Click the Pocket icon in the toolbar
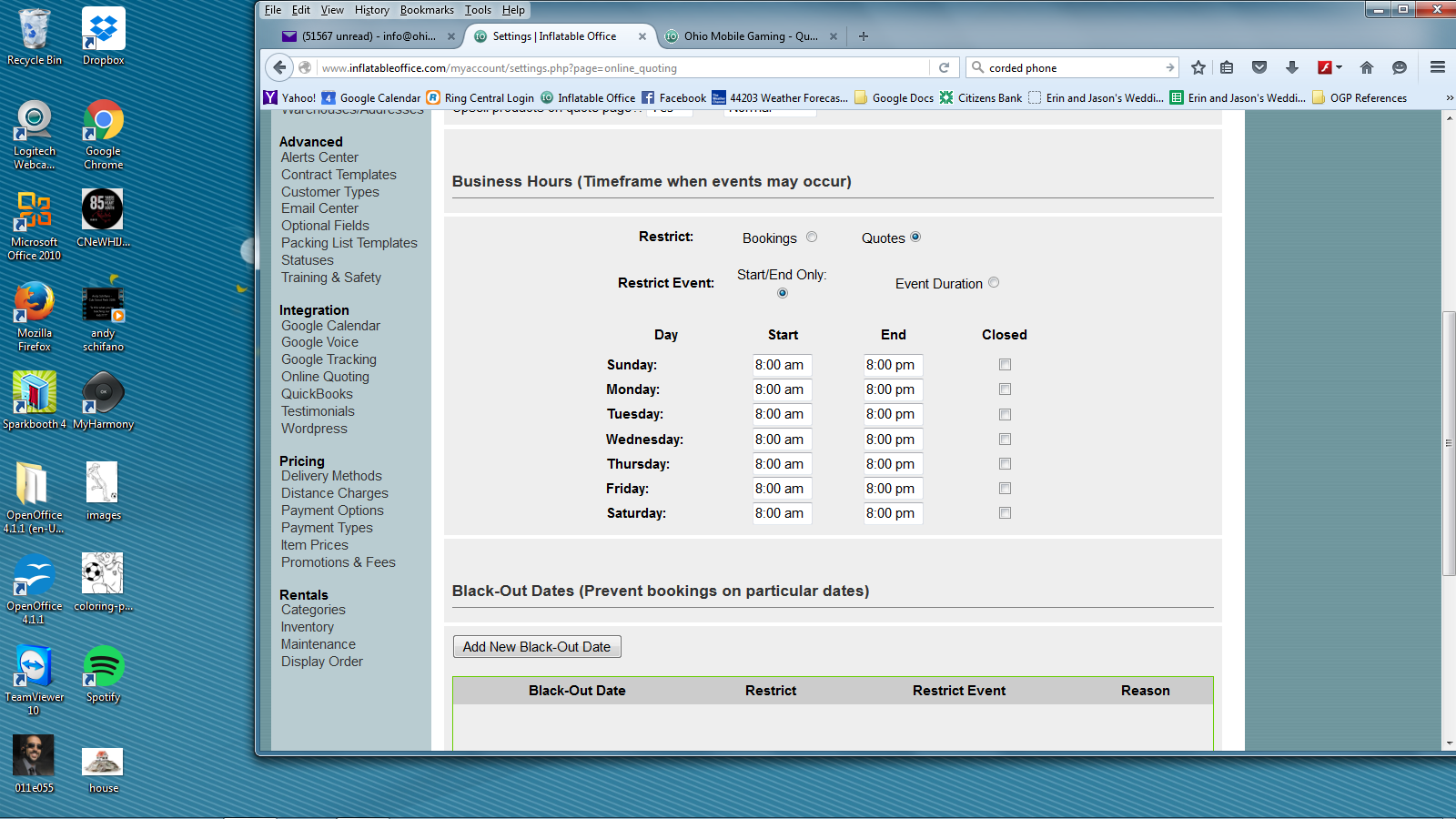Viewport: 1456px width, 819px height. point(1259,67)
